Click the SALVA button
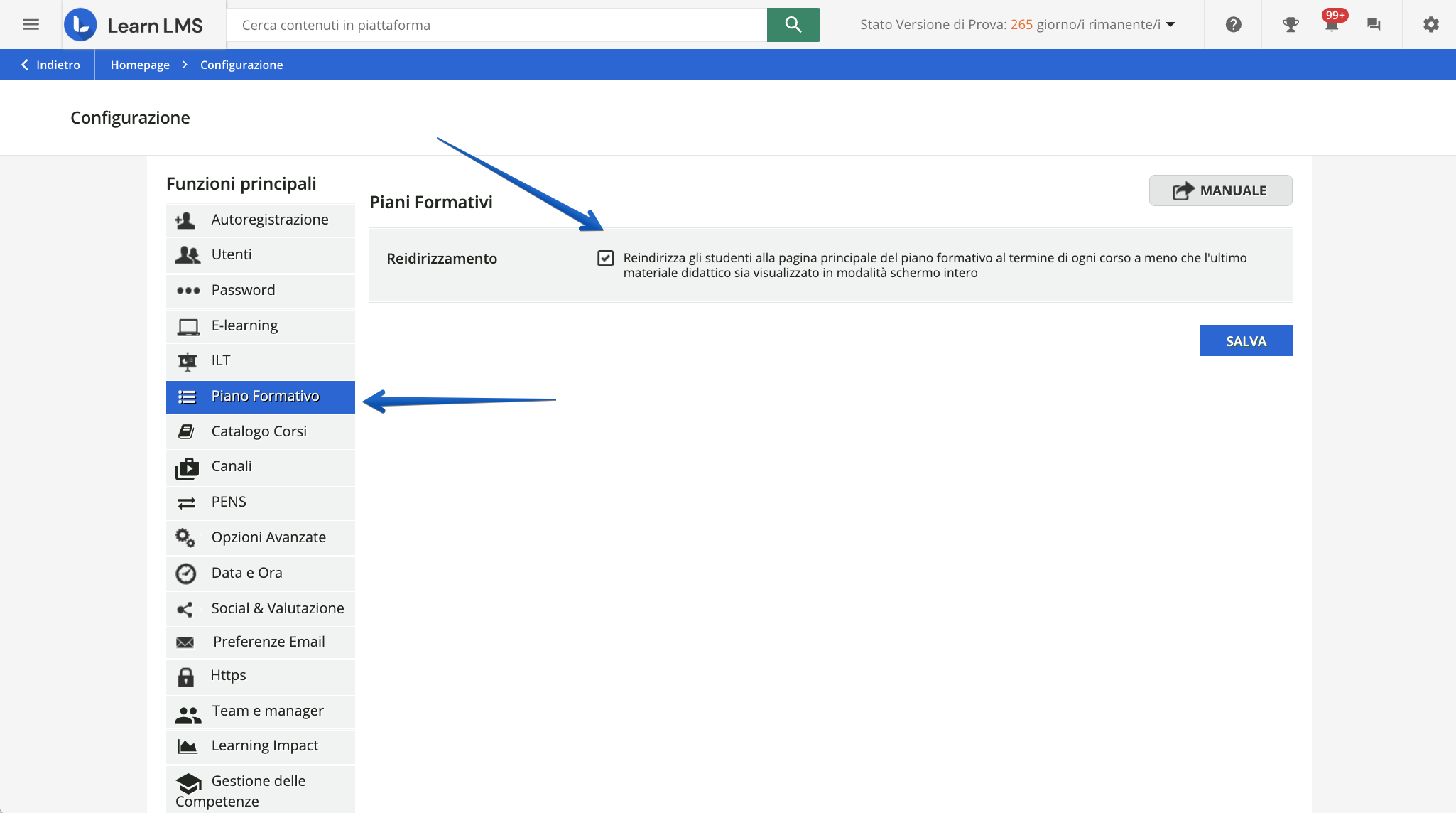 pos(1246,341)
